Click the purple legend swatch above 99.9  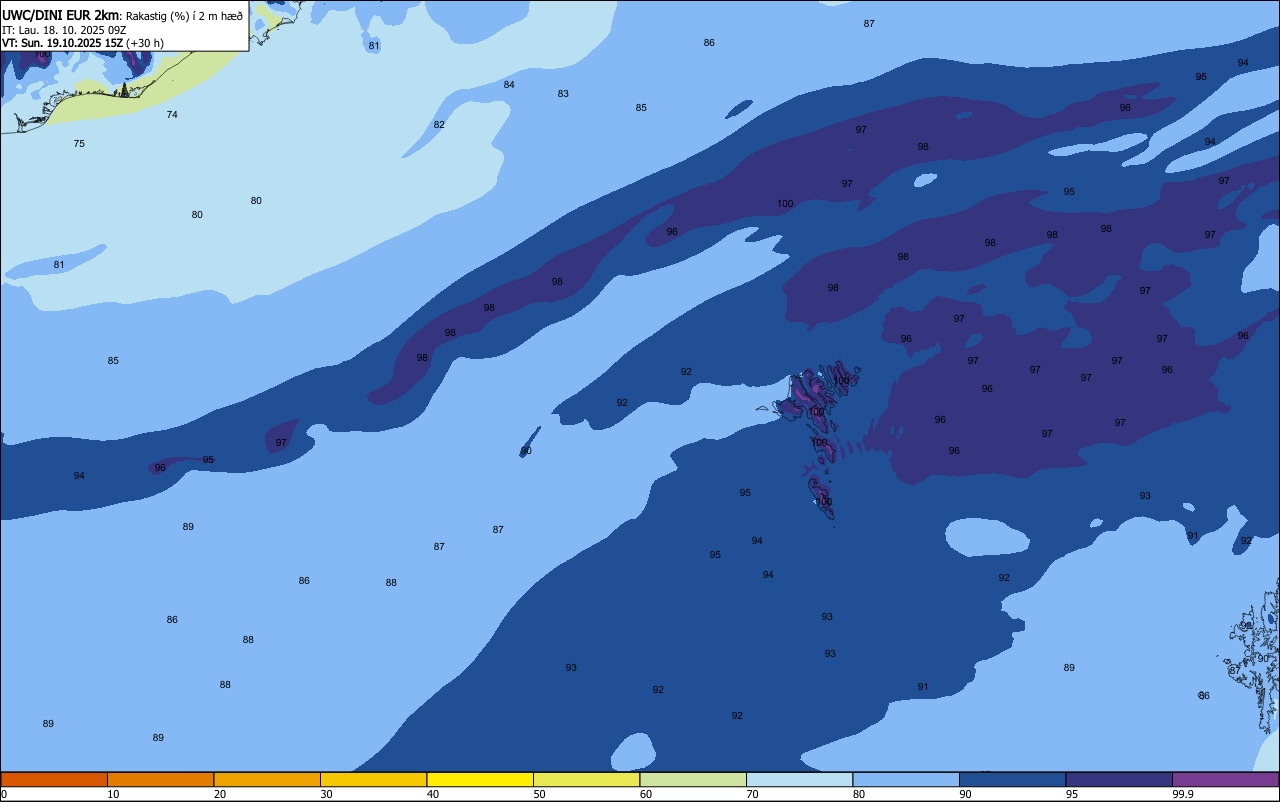[1226, 779]
